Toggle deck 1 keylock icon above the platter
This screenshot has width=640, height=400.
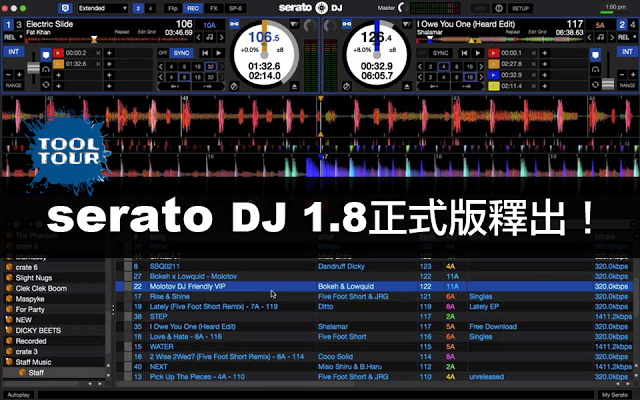pos(234,24)
